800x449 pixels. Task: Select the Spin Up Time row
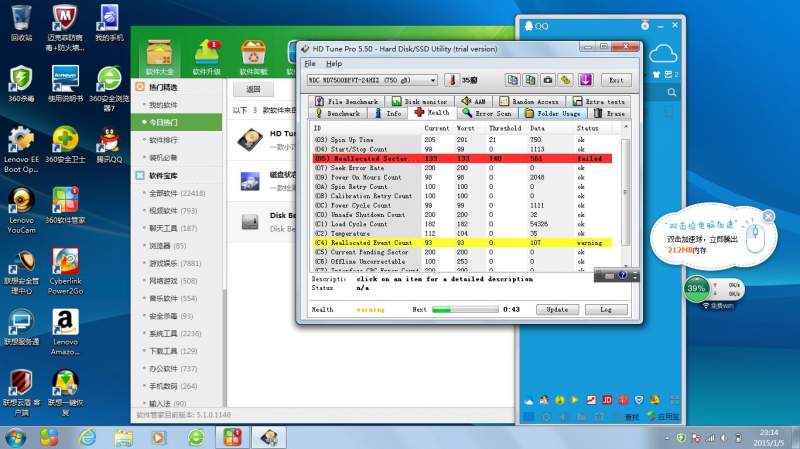462,140
